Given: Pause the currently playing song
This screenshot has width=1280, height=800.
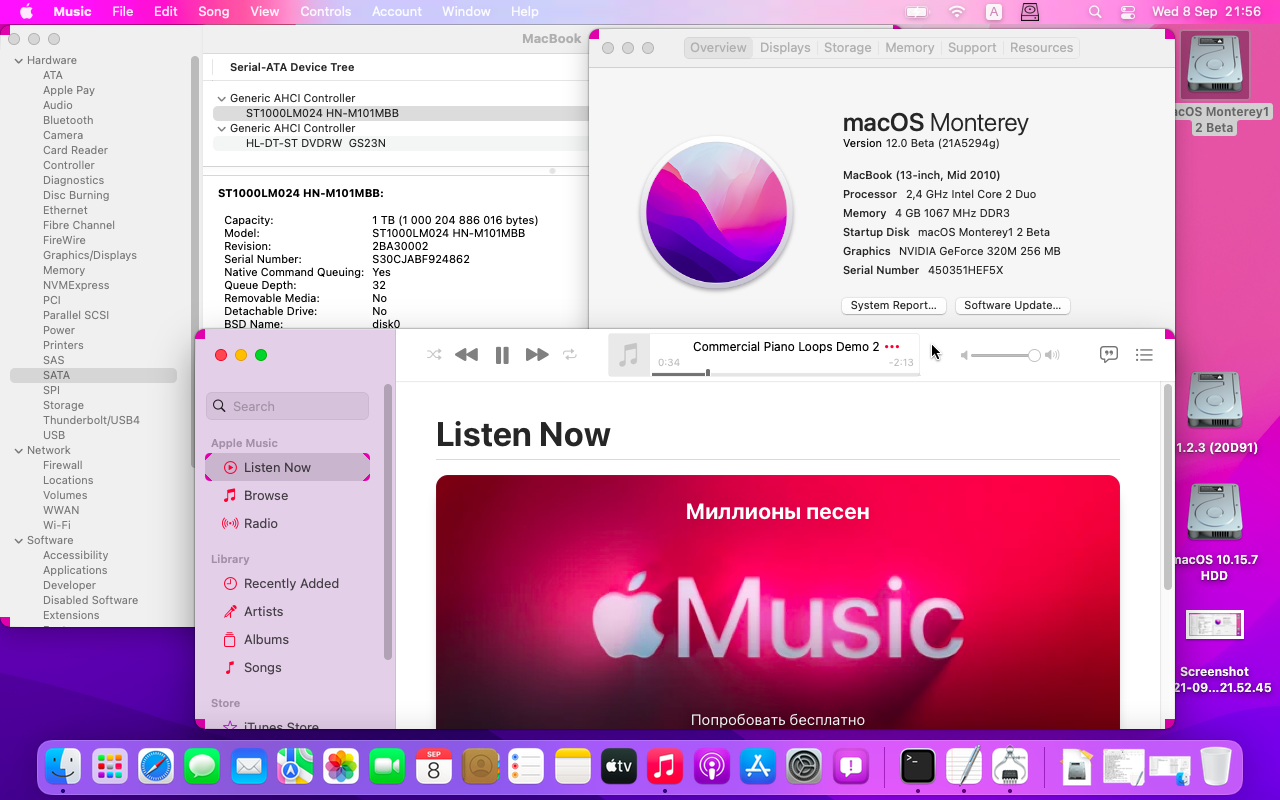Looking at the screenshot, I should point(502,354).
